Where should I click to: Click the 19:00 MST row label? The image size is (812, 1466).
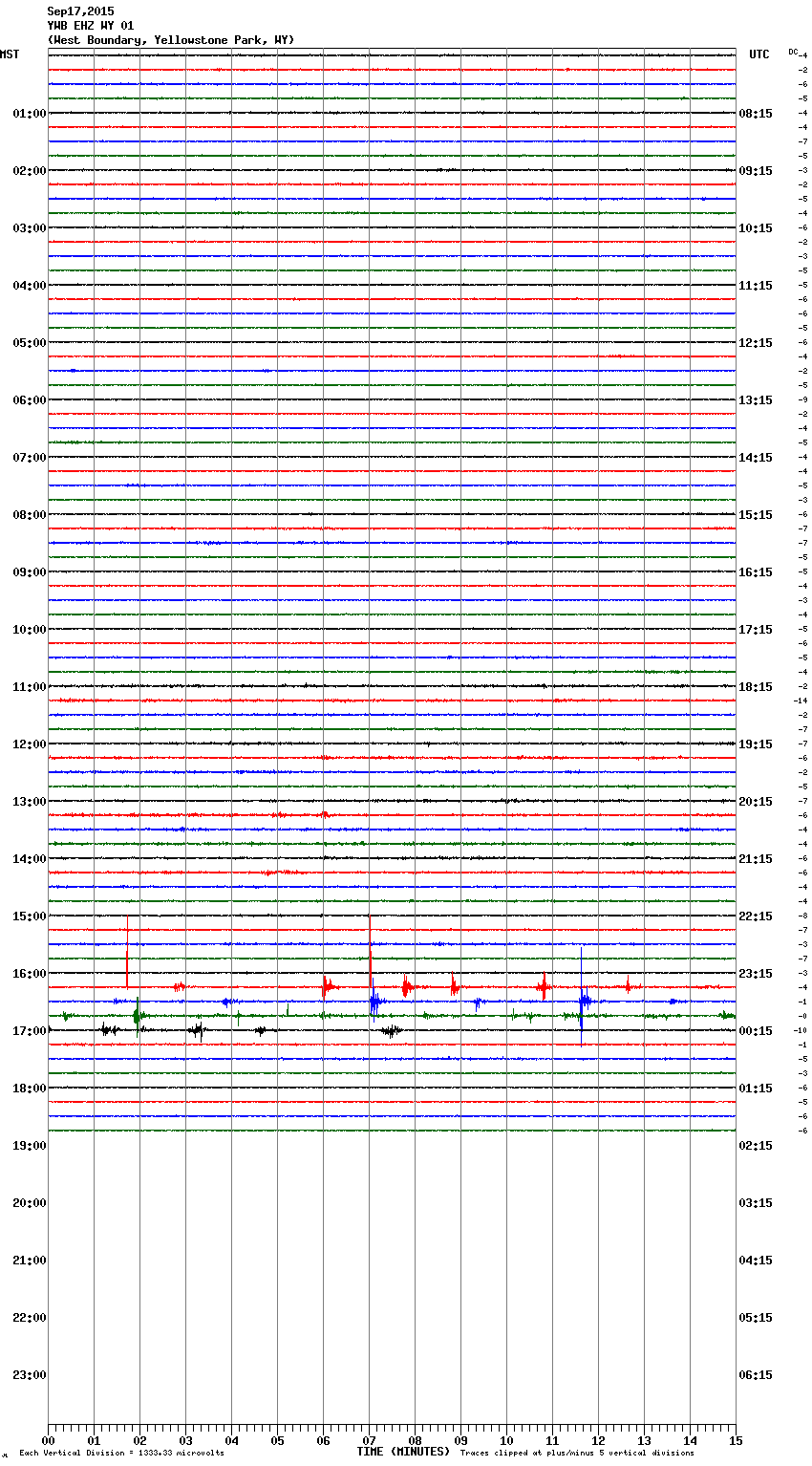click(30, 1146)
